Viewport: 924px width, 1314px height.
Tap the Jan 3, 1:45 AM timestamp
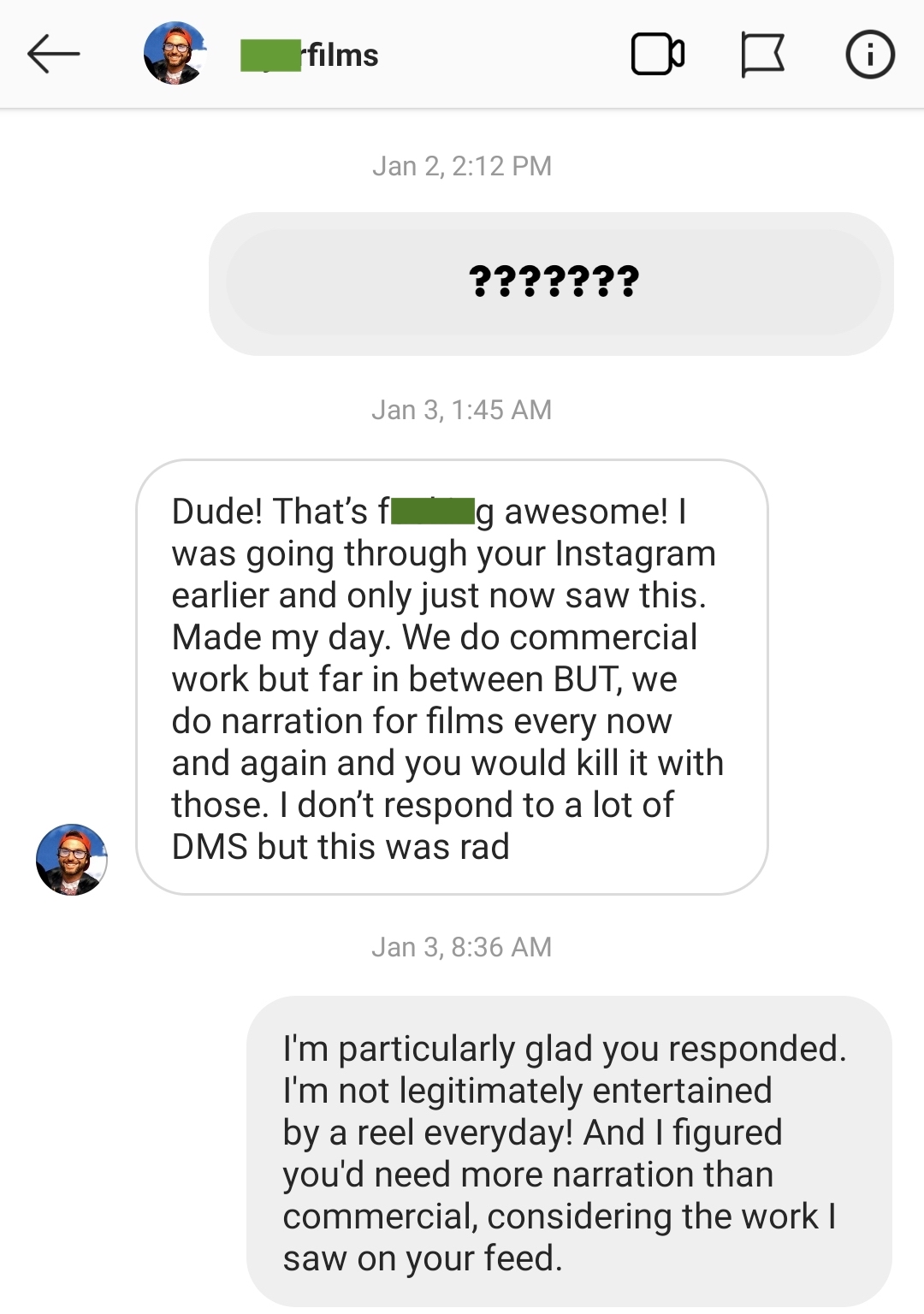pos(462,411)
